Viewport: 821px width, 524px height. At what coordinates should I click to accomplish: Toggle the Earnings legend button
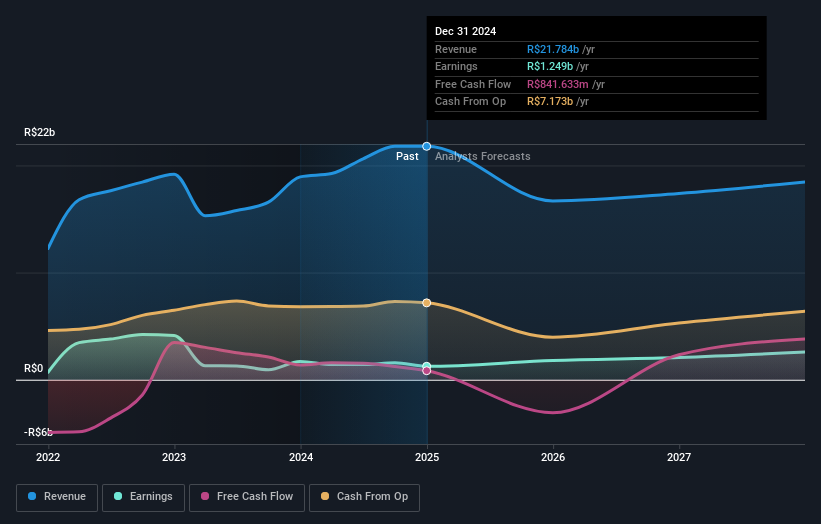point(143,497)
